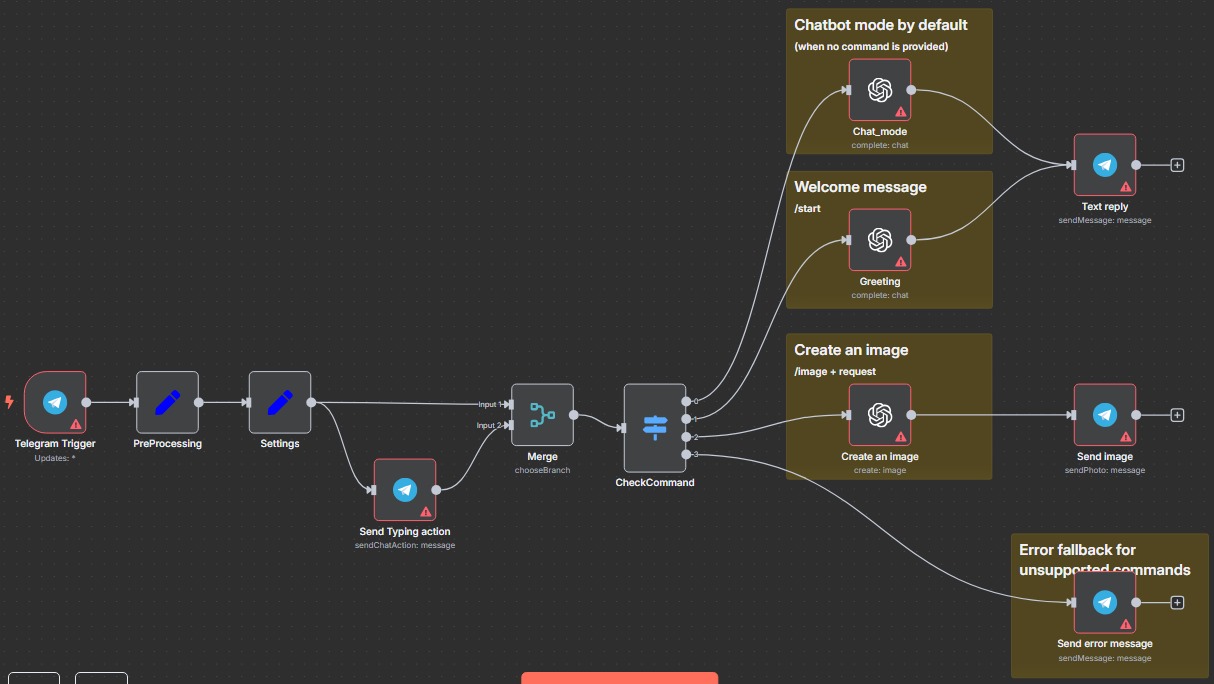Click warning icon on Send error message node

pyautogui.click(x=1126, y=624)
